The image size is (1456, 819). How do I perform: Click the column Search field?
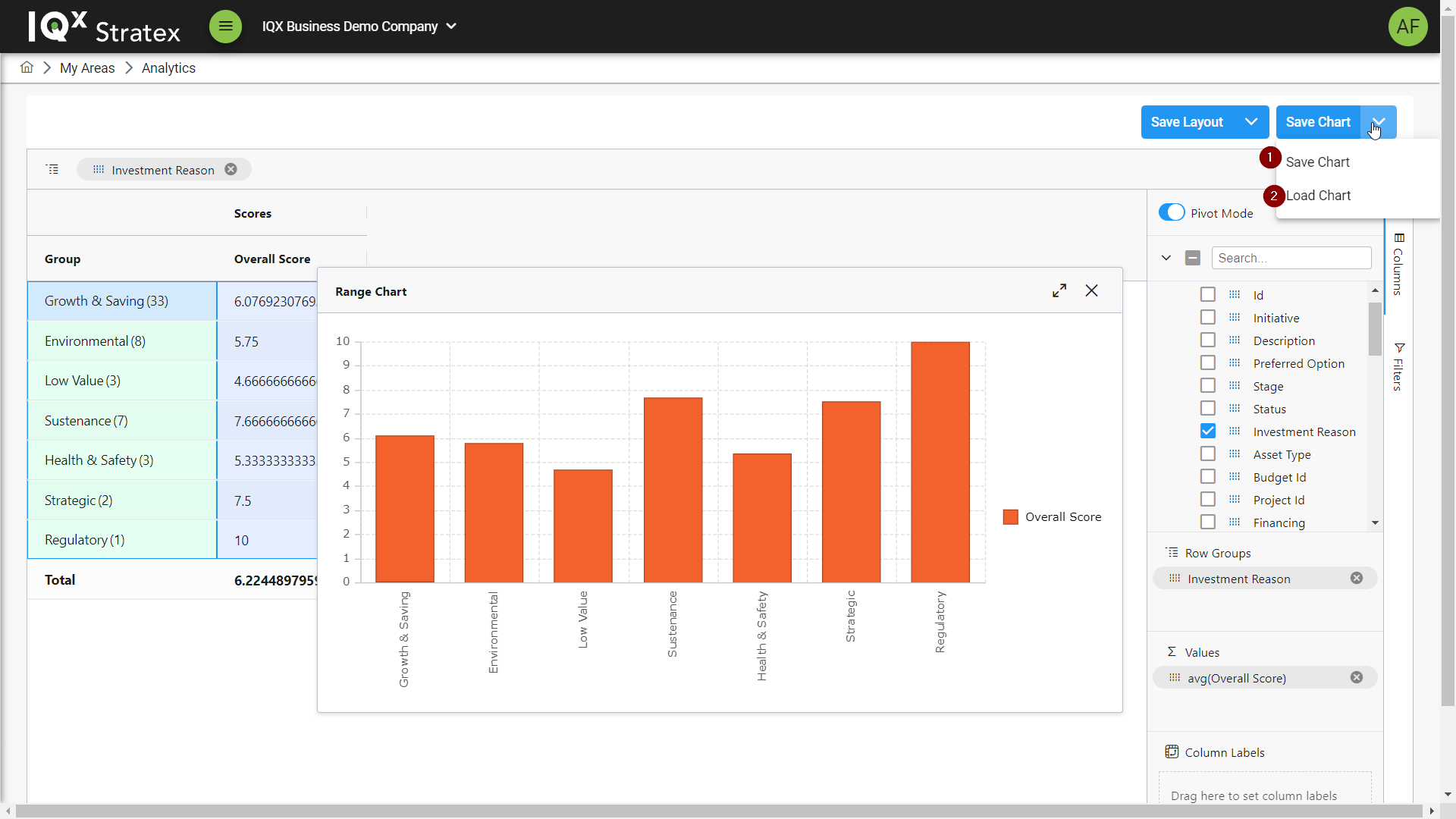click(x=1291, y=258)
